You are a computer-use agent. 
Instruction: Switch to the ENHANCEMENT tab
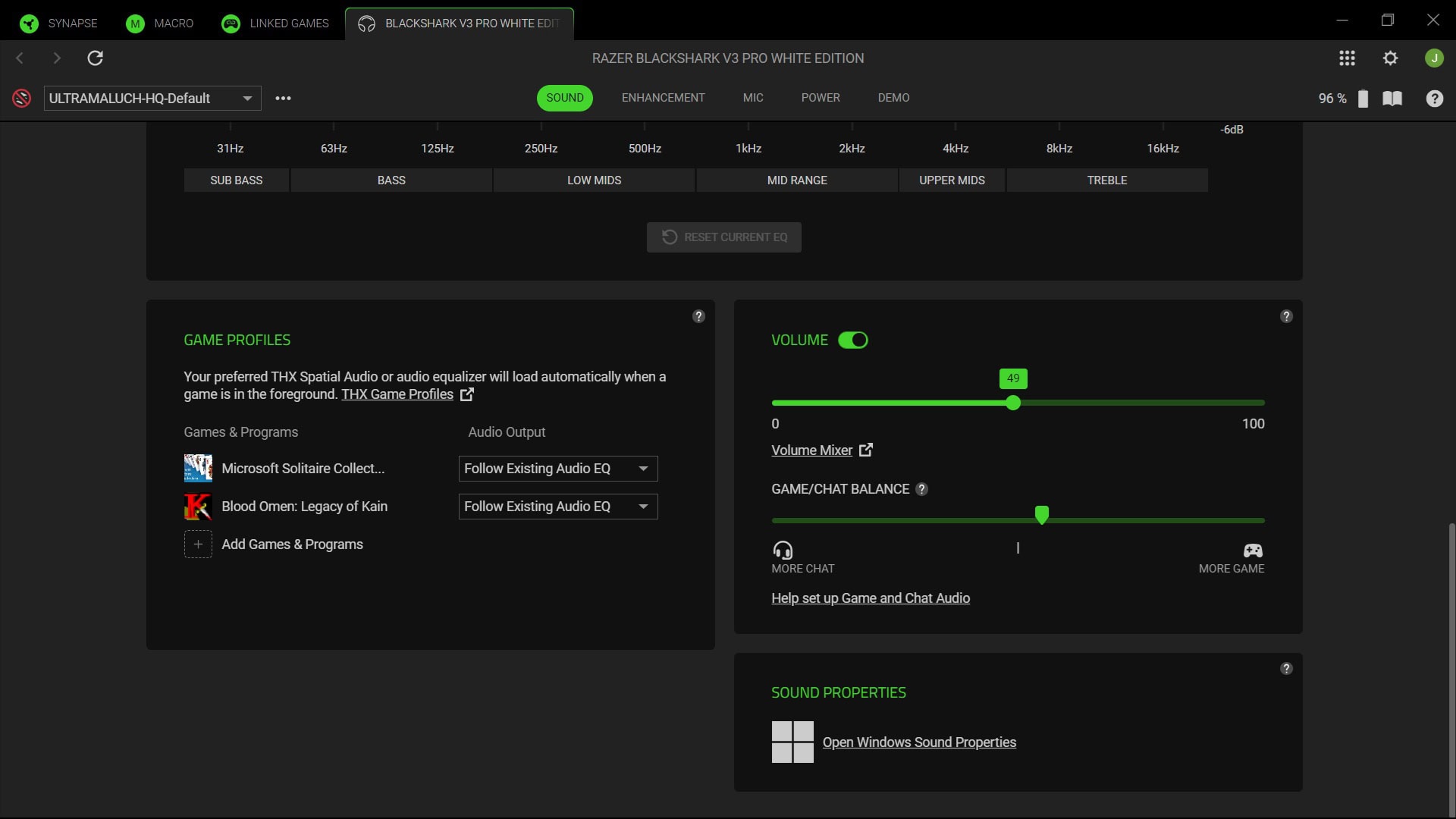click(x=663, y=98)
